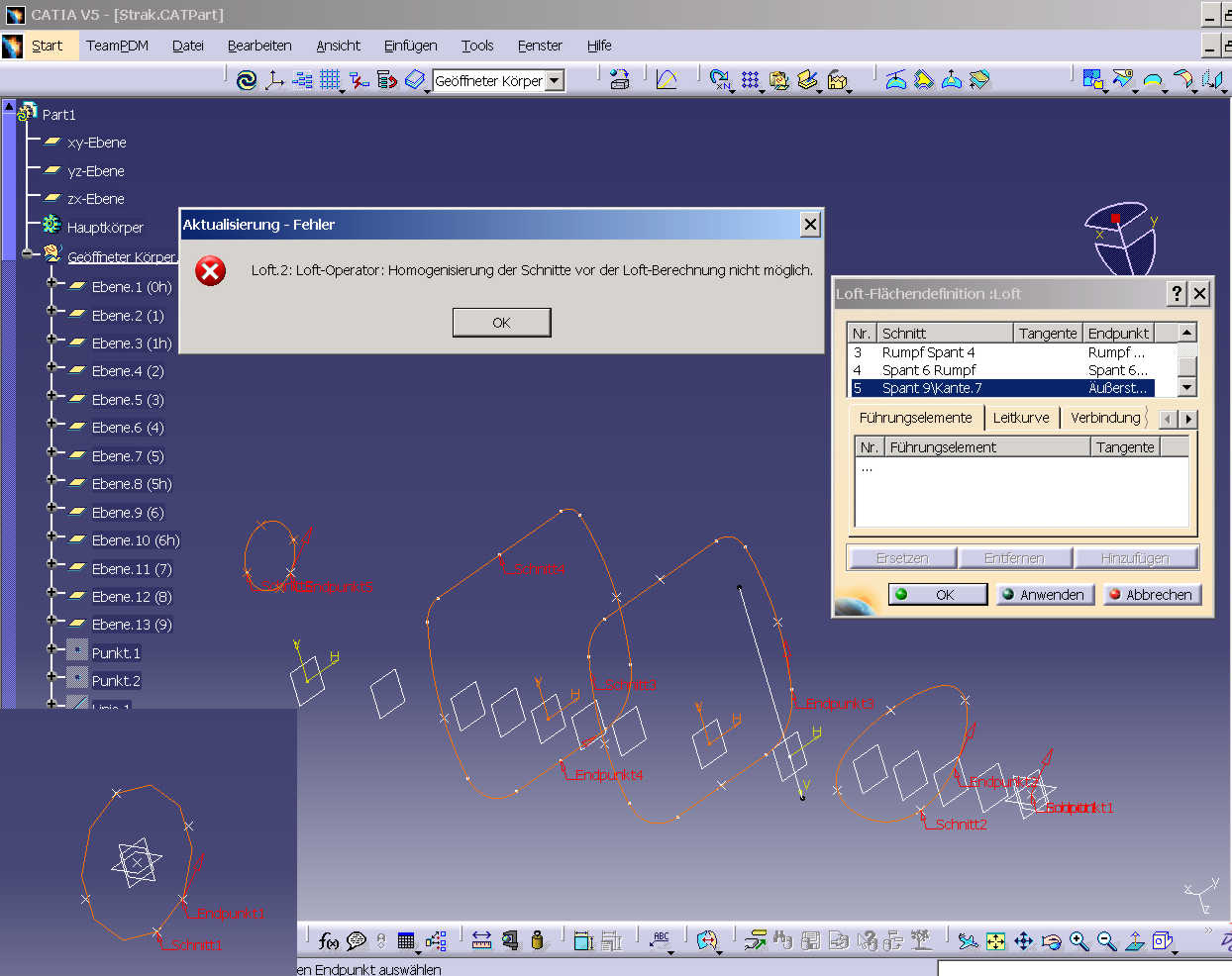Select the Pan view tool
Screen dimensions: 1232x976
coord(1023,940)
